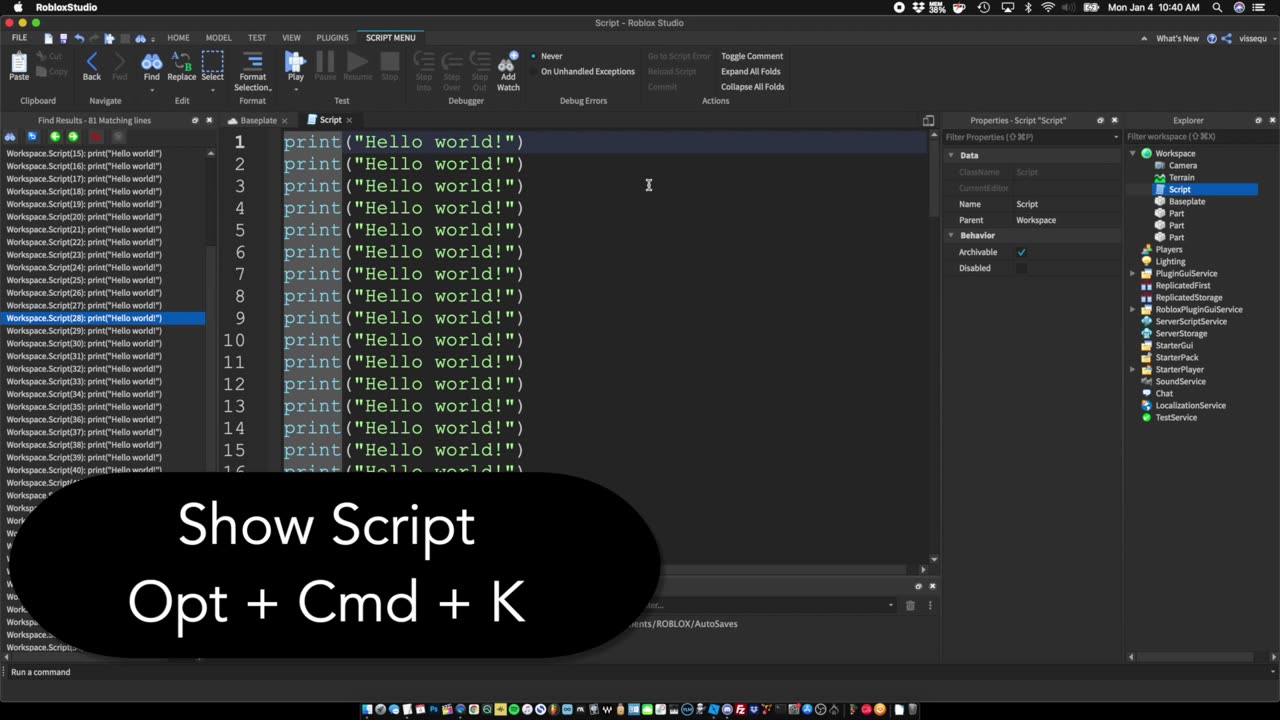Undock the Explorer panel
Image resolution: width=1280 pixels, height=720 pixels.
point(1258,120)
